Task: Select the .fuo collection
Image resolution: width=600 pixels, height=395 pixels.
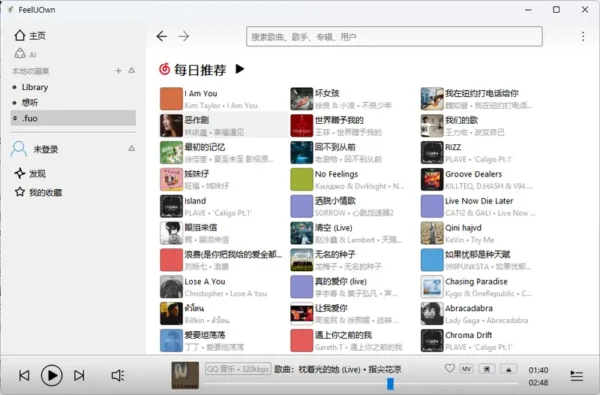Action: click(x=73, y=118)
